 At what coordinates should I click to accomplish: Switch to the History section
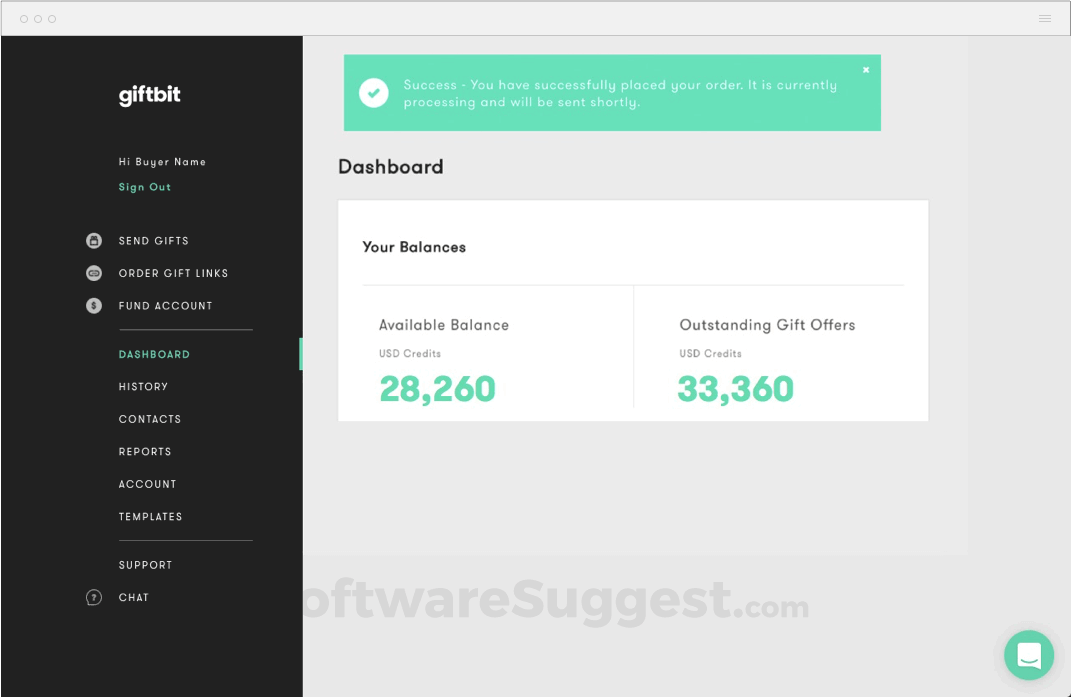(x=143, y=386)
